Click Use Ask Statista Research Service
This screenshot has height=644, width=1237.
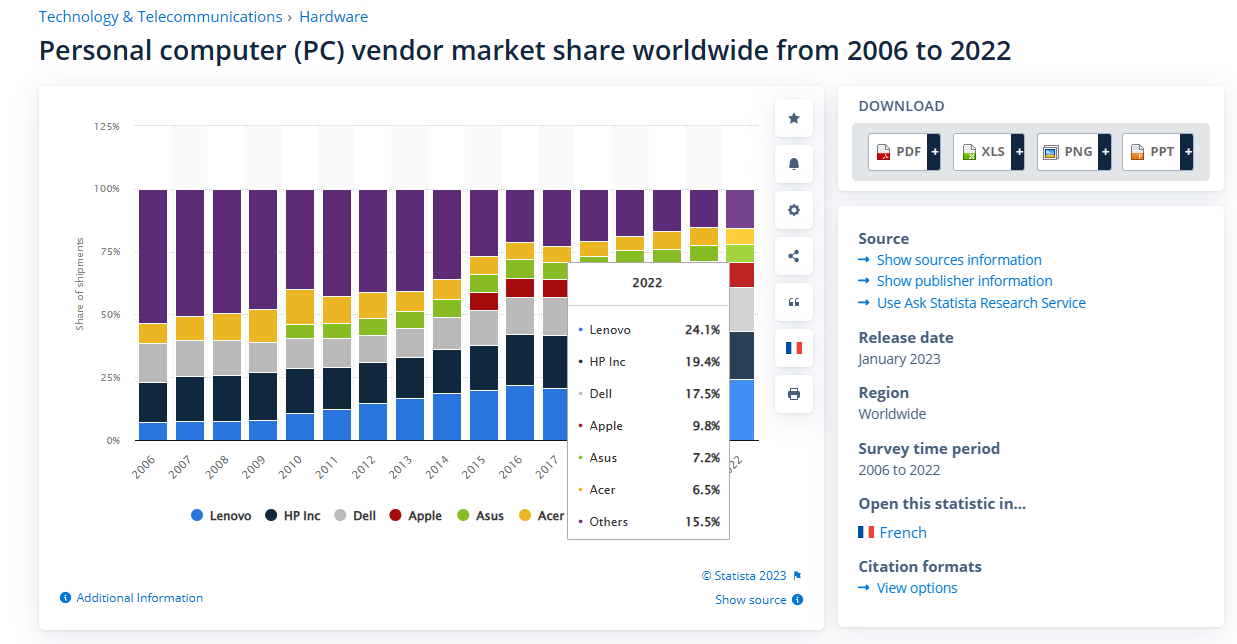point(981,303)
